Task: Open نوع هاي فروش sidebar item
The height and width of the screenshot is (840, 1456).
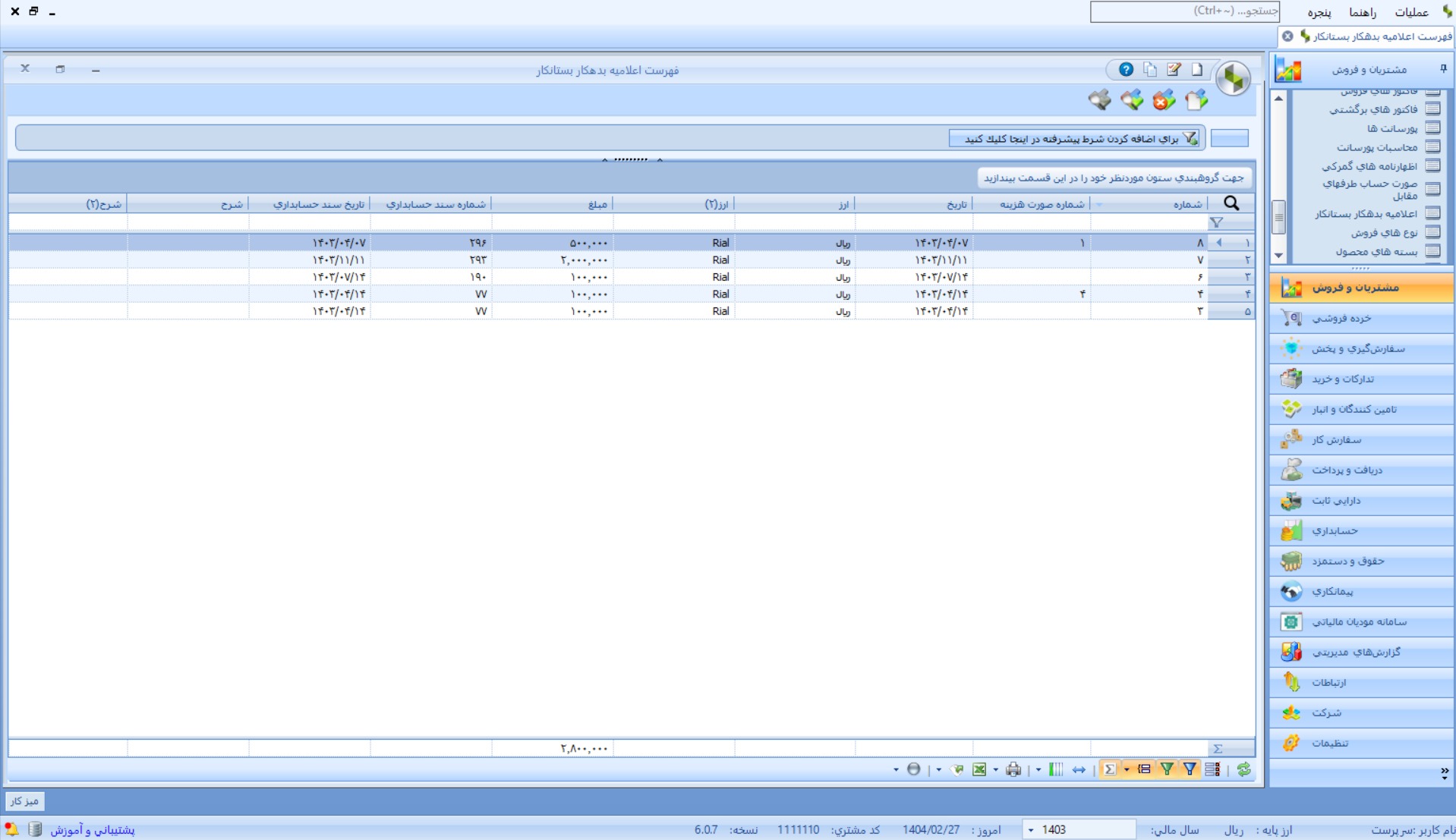Action: coord(1384,232)
